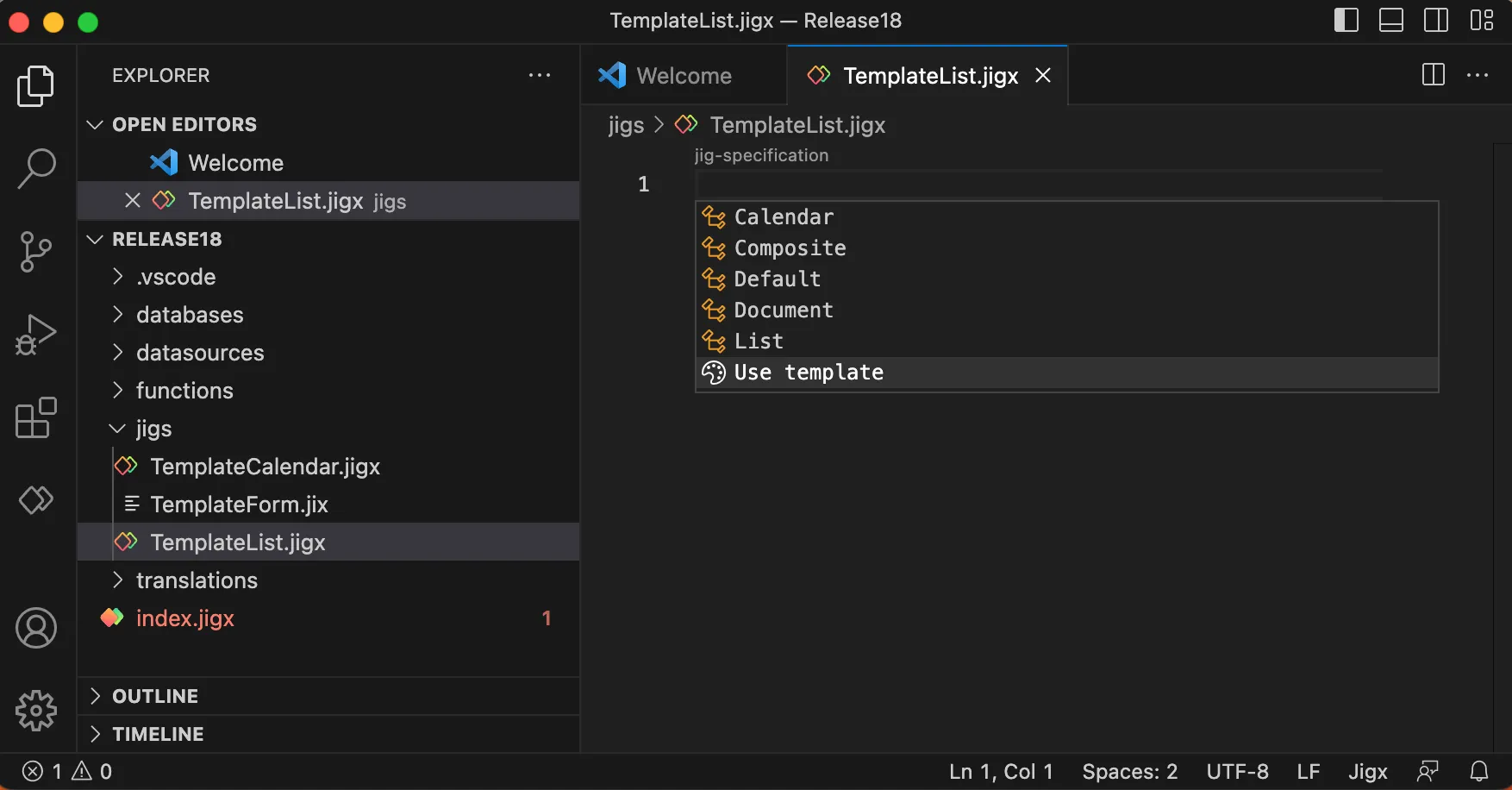Open the Explorer view in activity bar
1512x790 pixels.
pos(36,86)
